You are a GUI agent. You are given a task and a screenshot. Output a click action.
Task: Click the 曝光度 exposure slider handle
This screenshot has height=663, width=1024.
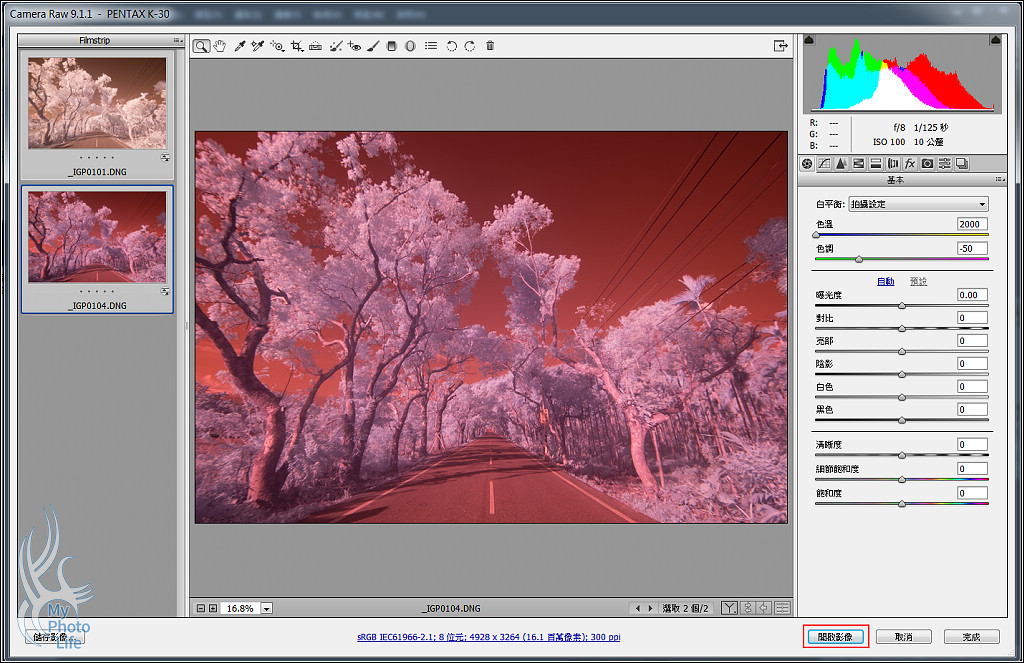902,305
